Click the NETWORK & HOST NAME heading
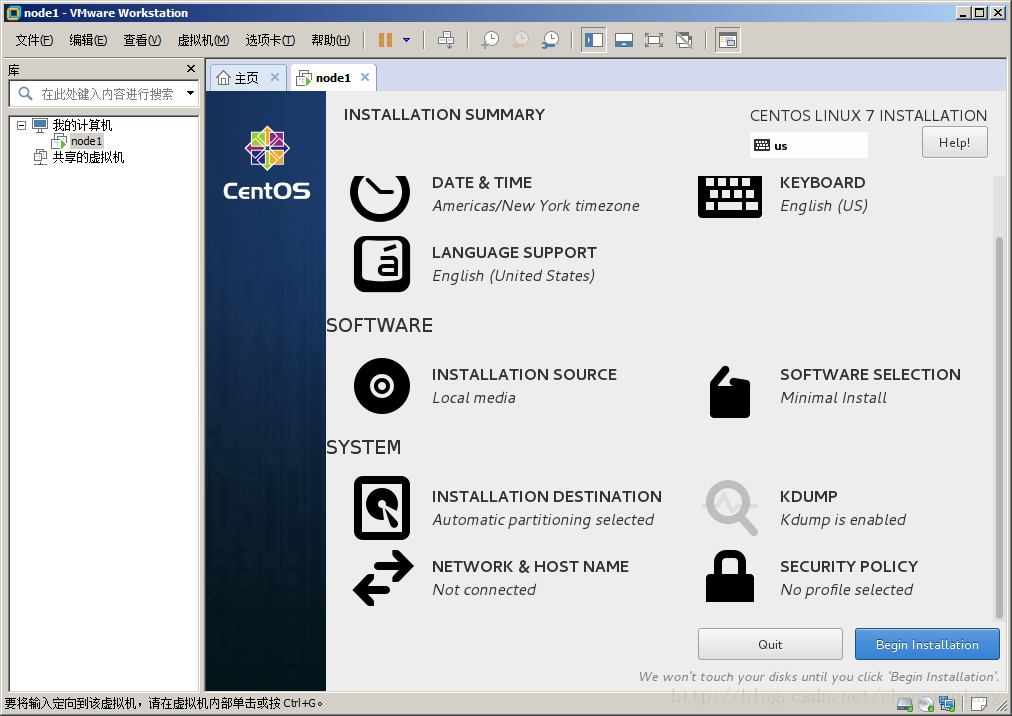 [x=530, y=566]
